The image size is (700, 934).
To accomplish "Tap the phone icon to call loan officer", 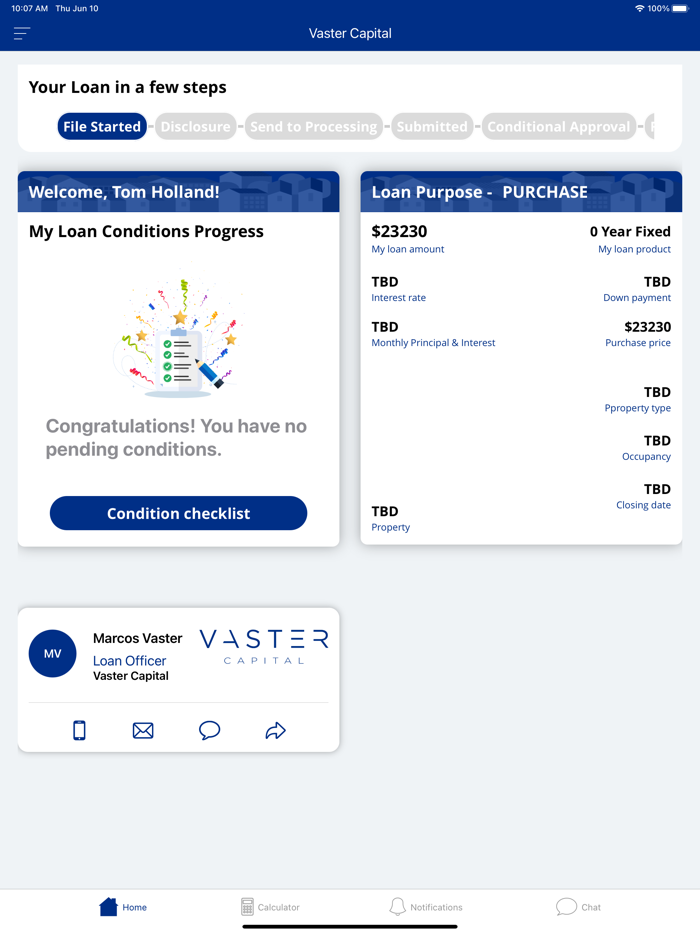I will (79, 731).
